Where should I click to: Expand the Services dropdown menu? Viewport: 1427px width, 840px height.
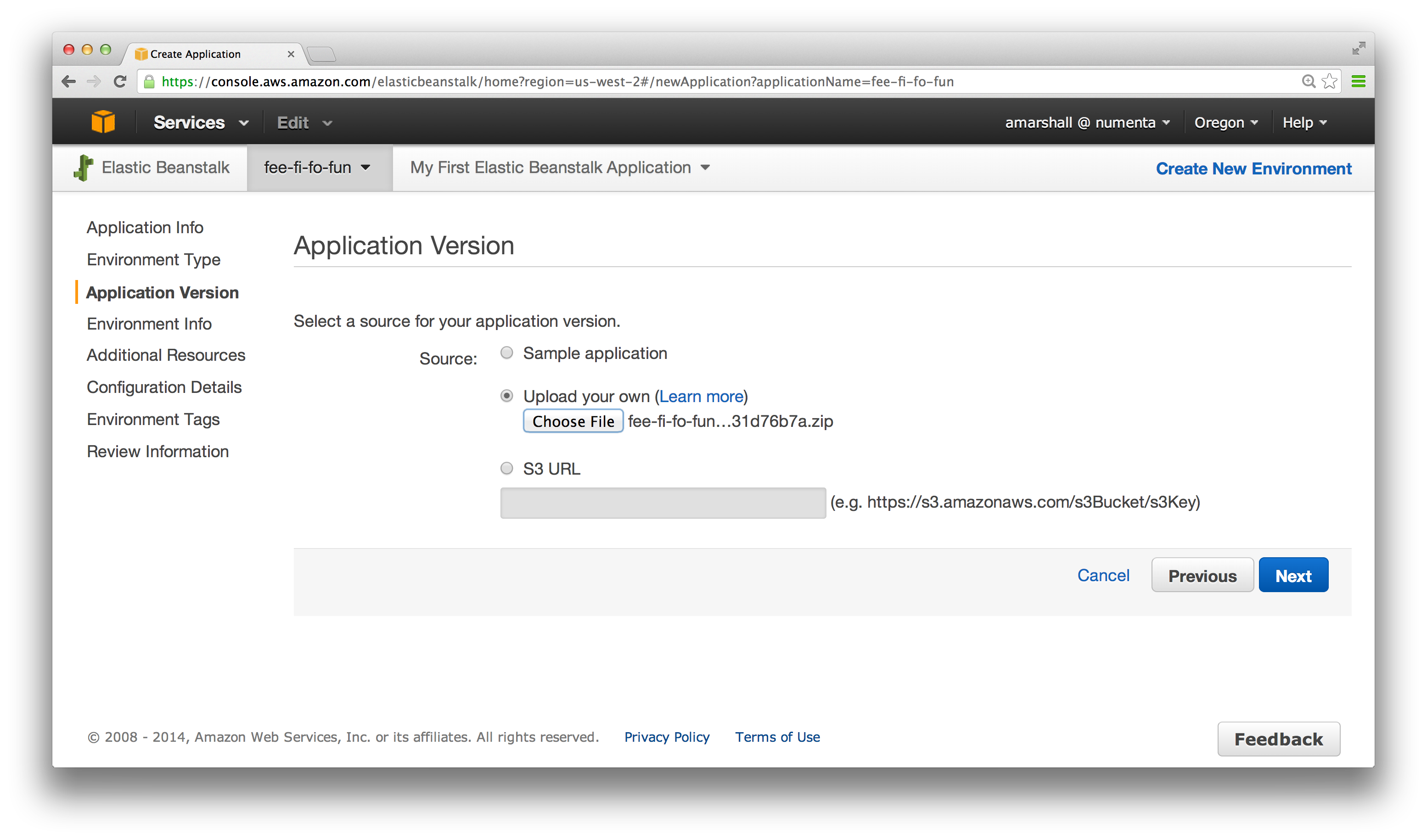tap(201, 123)
